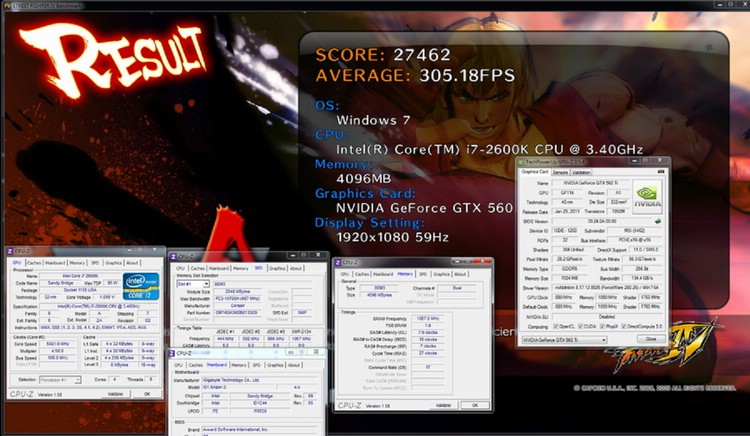The image size is (750, 436).
Task: Select the CPU tab in the Memory window
Action: (x=344, y=274)
